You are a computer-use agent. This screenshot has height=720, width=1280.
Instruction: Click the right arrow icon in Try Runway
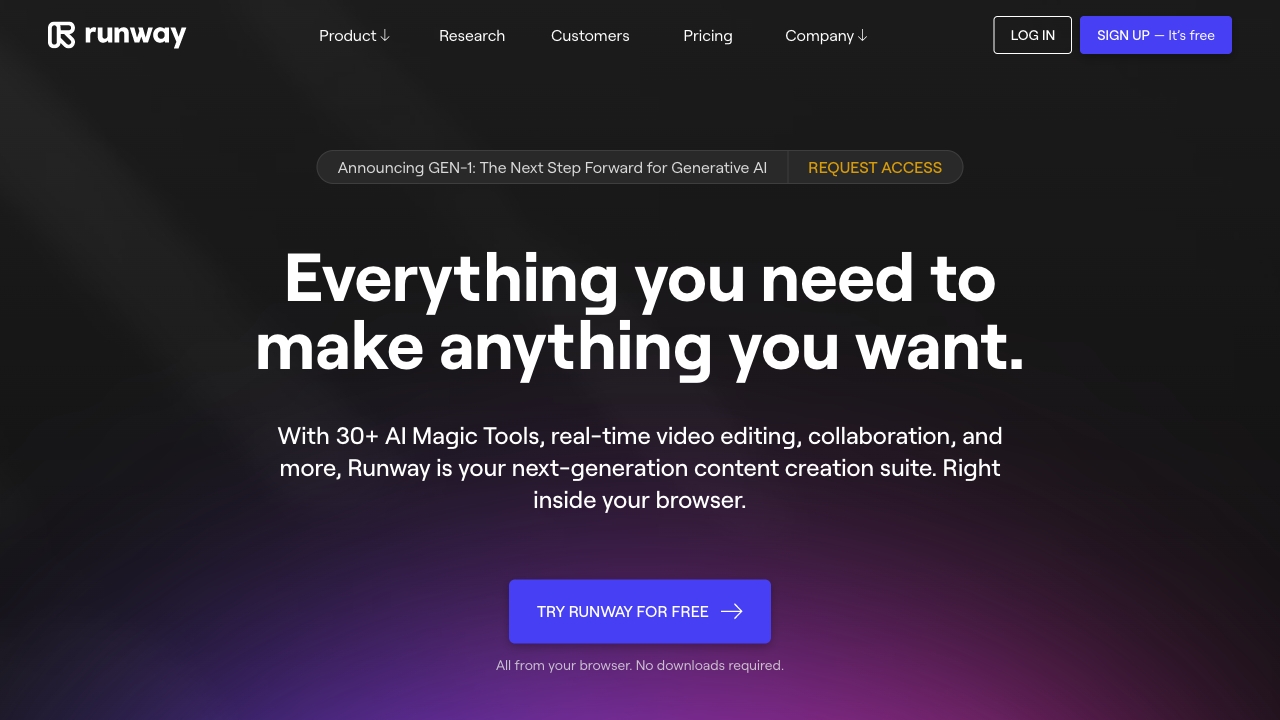pyautogui.click(x=732, y=611)
